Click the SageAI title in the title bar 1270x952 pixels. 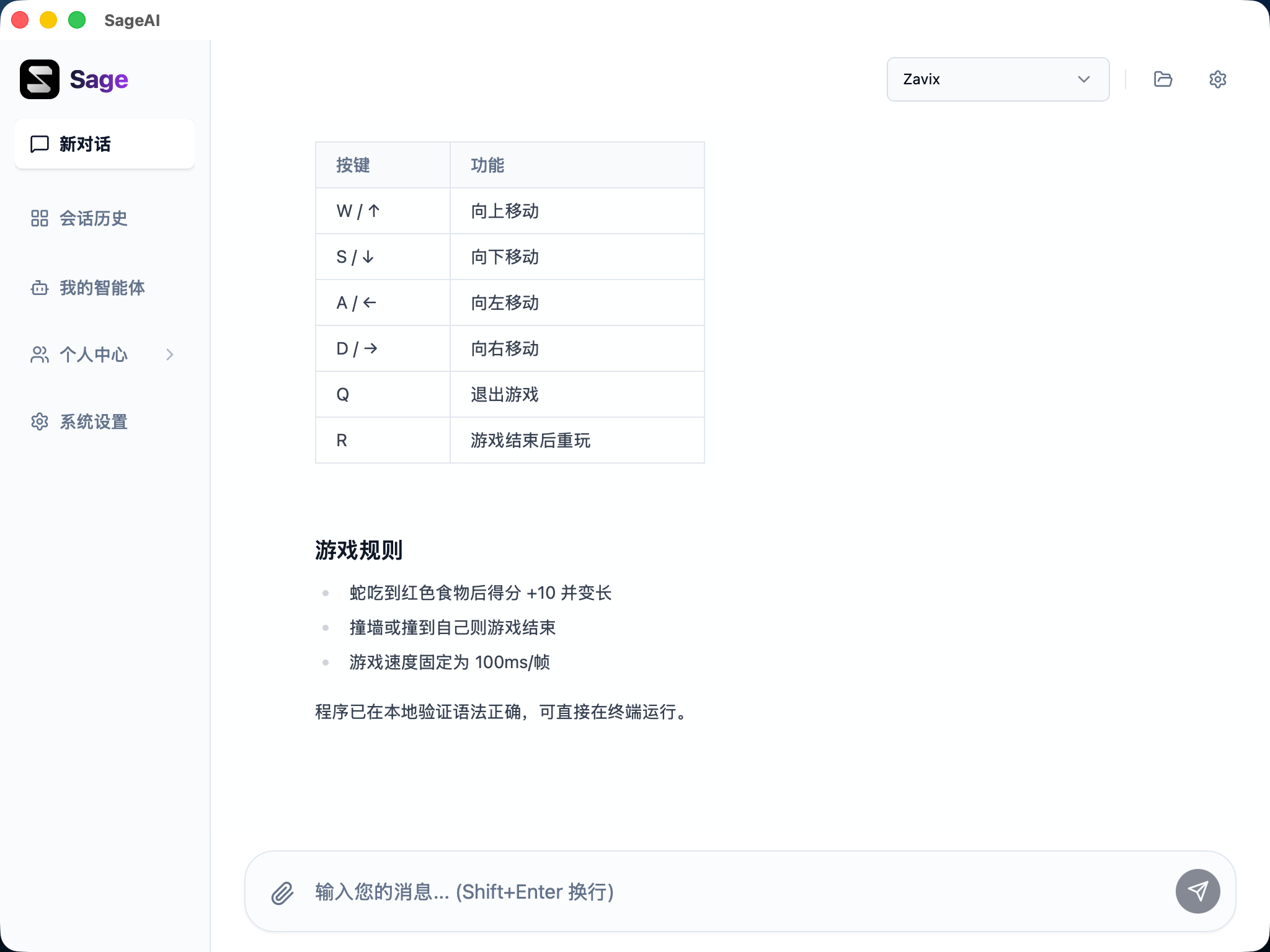click(132, 20)
